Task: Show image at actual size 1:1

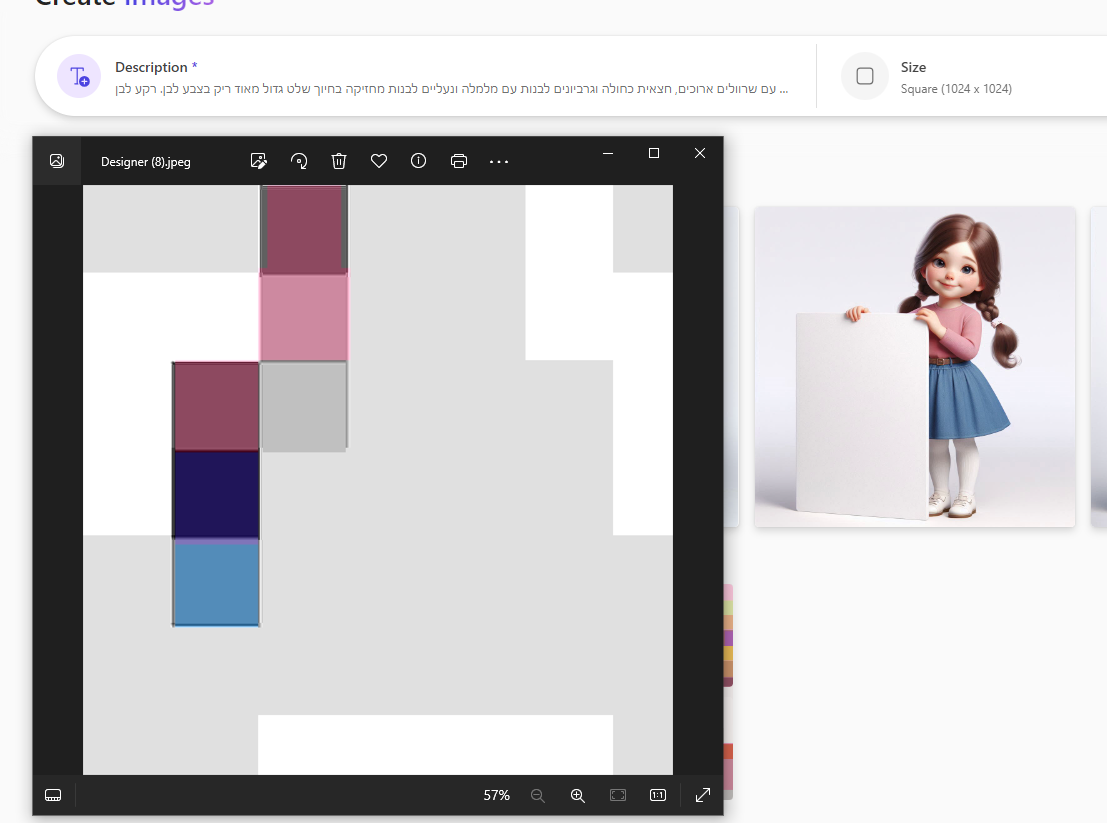Action: [658, 795]
